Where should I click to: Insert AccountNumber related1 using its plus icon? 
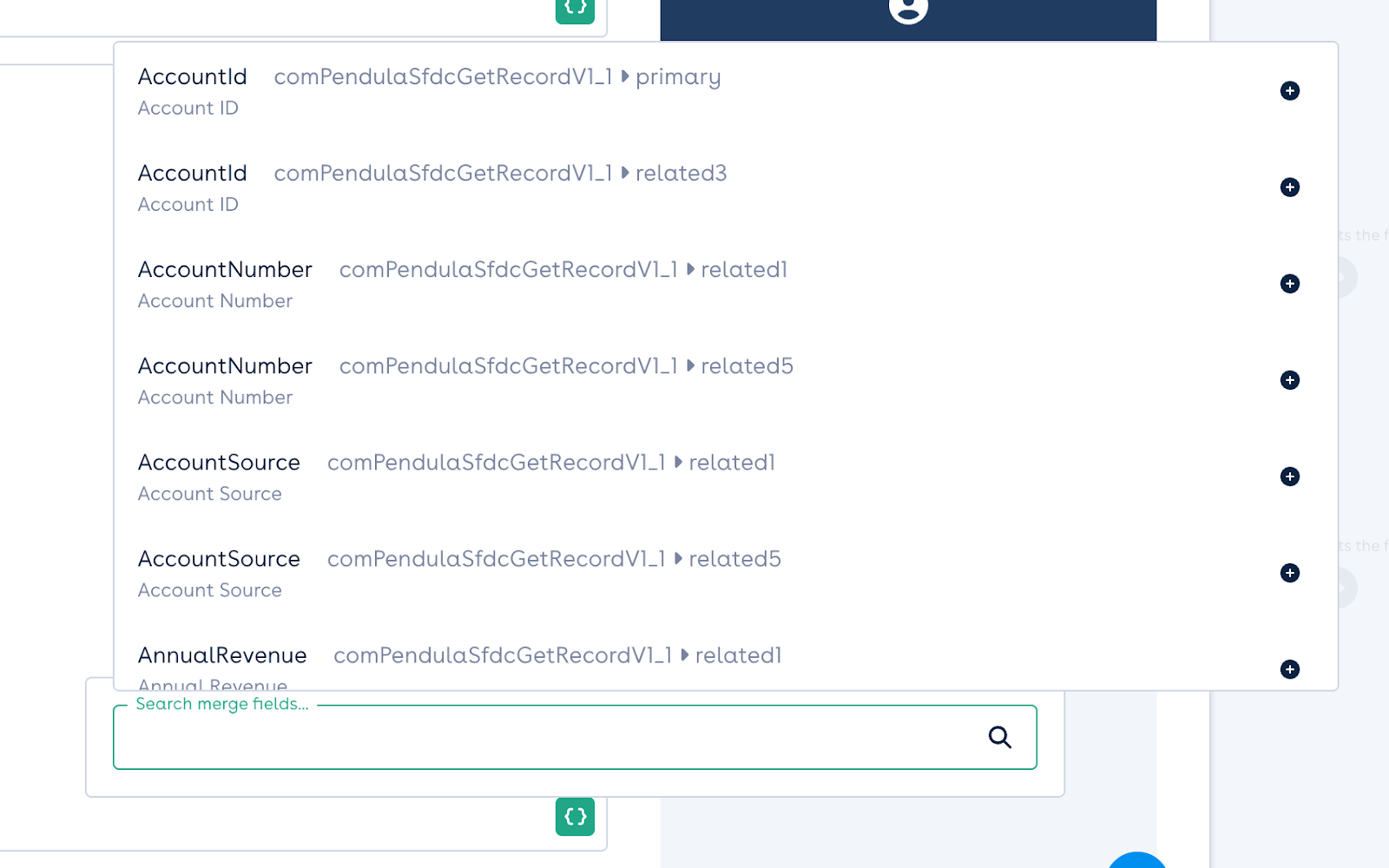coord(1289,284)
